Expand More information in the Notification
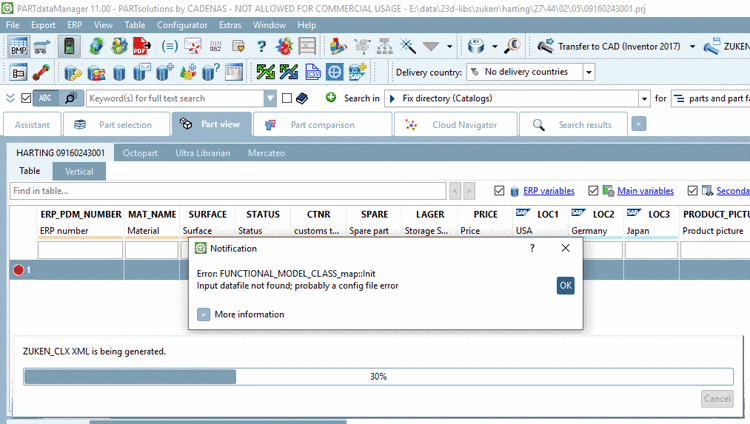 pyautogui.click(x=203, y=314)
